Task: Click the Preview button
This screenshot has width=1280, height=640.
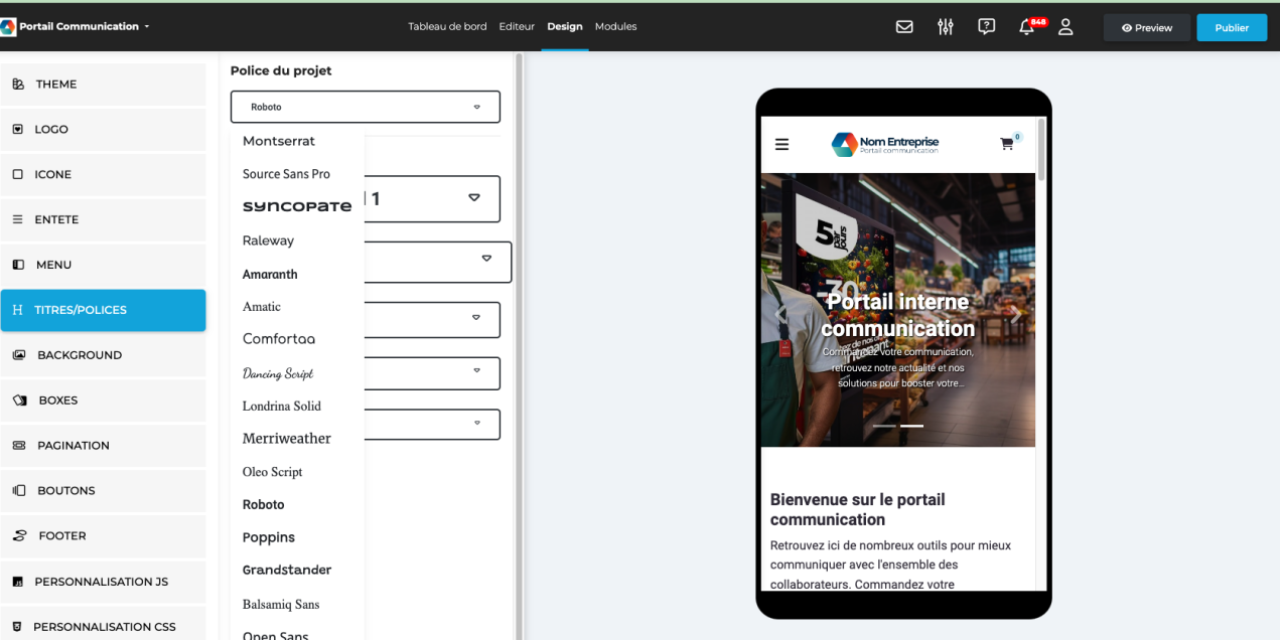Action: [1146, 27]
